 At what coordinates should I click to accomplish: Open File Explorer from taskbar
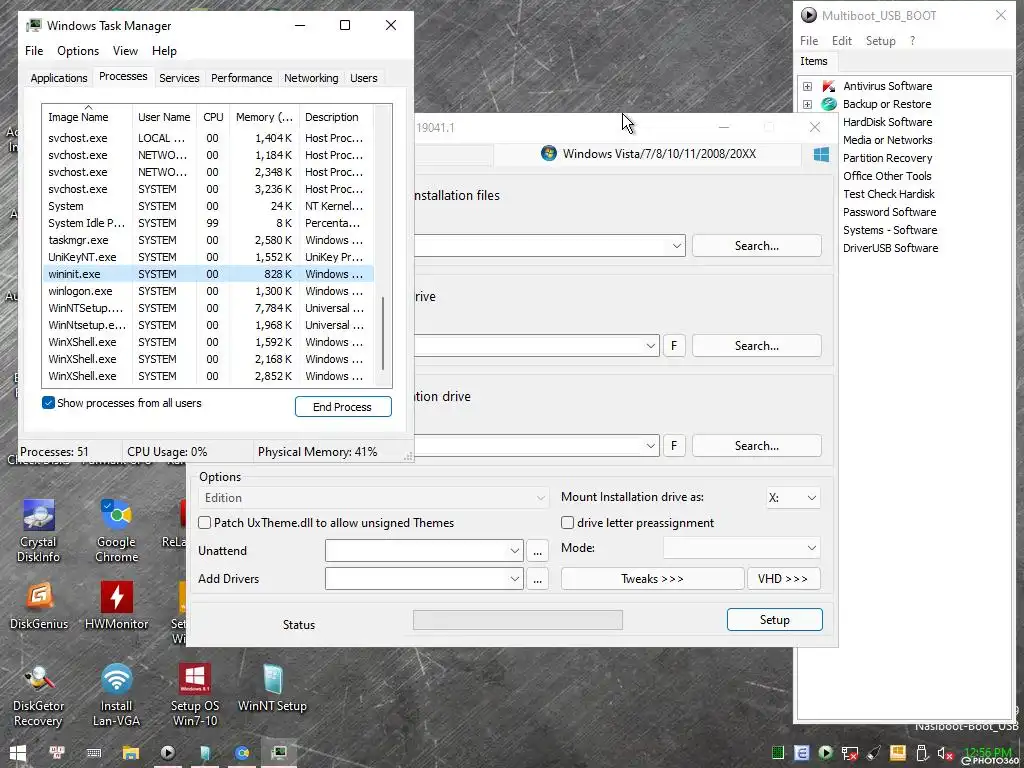(131, 753)
